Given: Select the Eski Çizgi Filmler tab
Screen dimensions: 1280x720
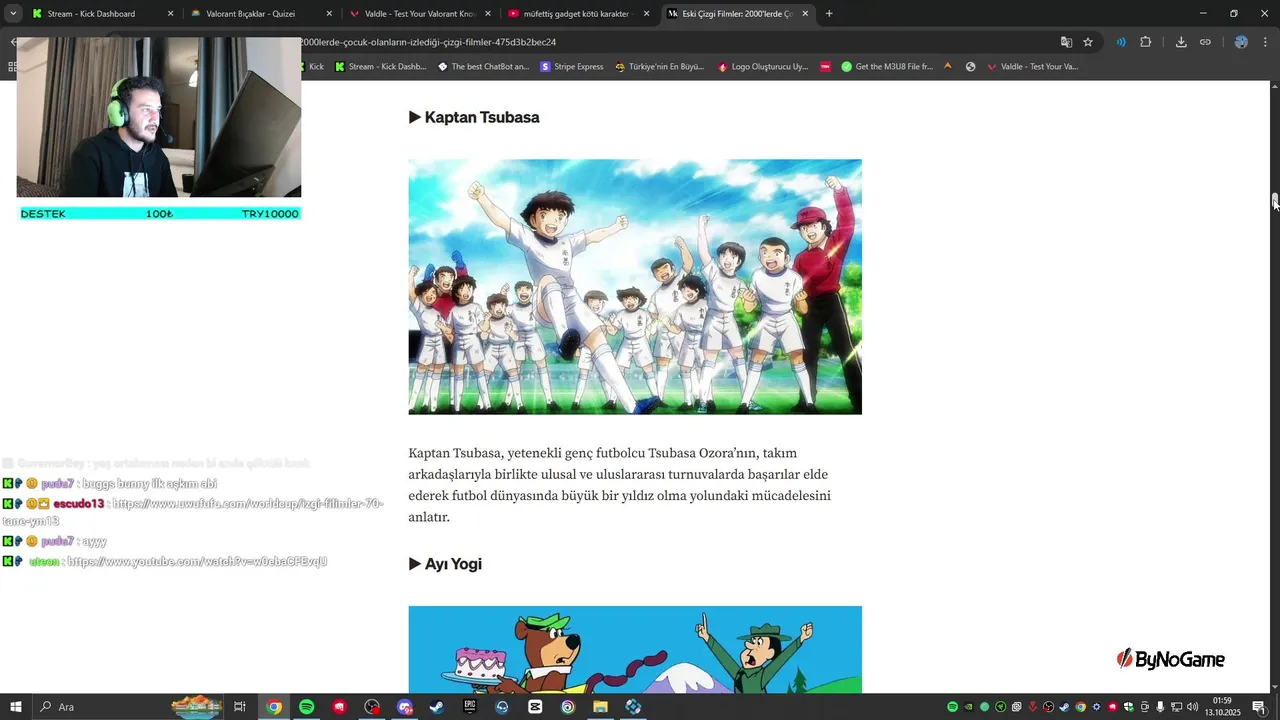Looking at the screenshot, I should [737, 14].
